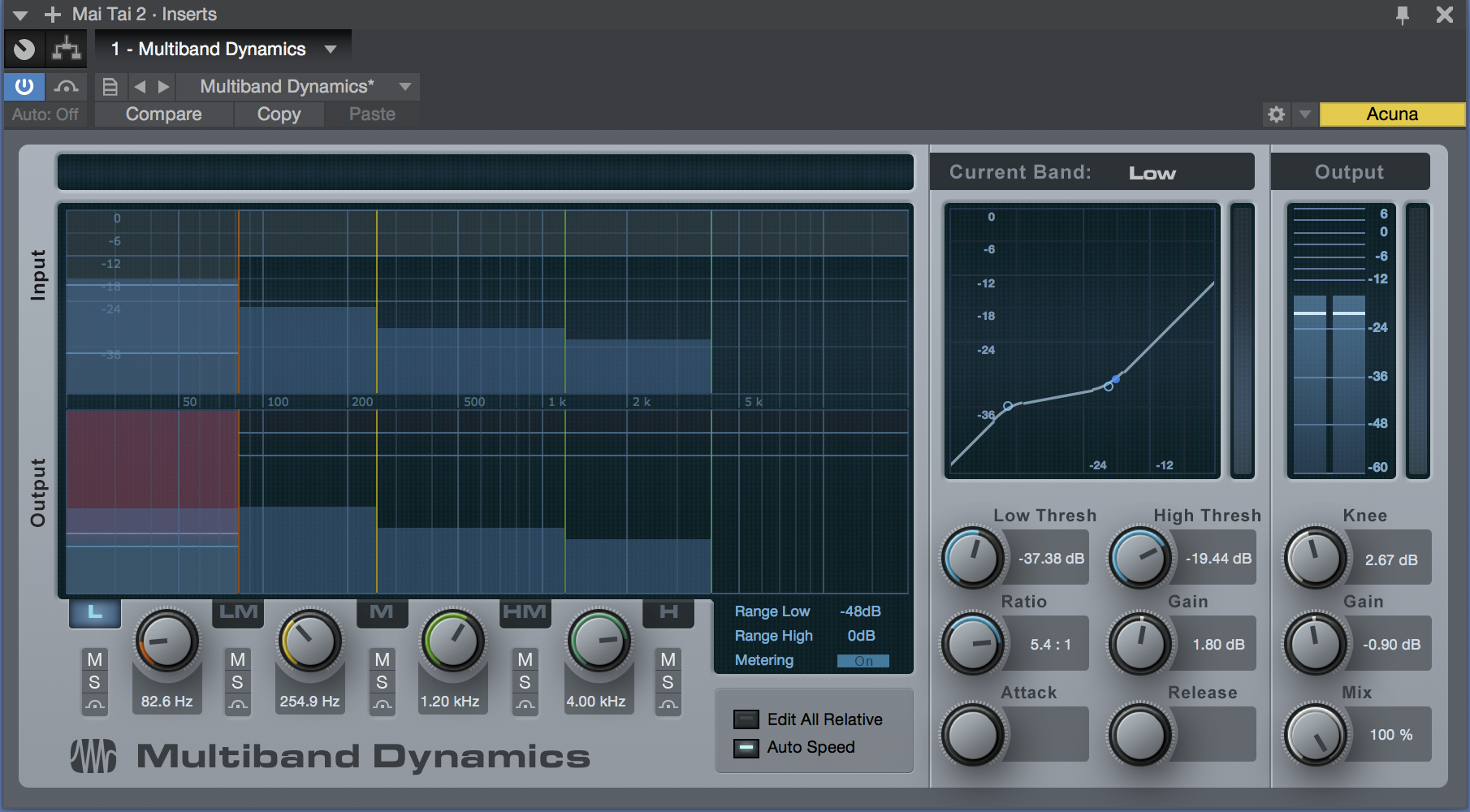Click the yellow Acuna label
The width and height of the screenshot is (1470, 812).
1392,114
